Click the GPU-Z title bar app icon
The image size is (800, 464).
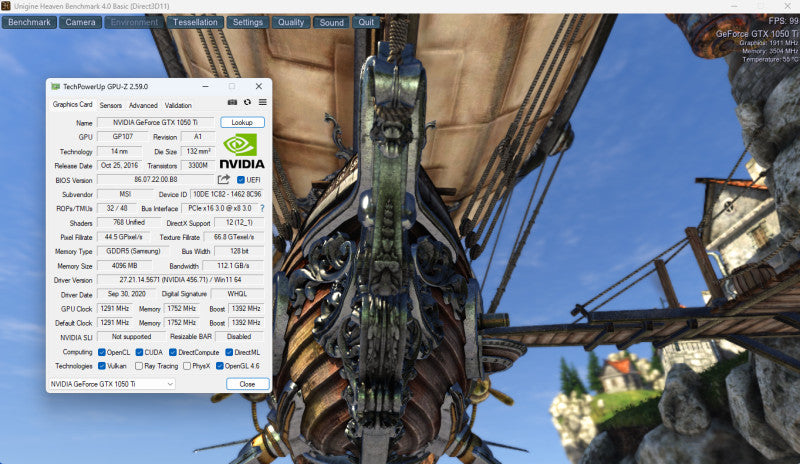pyautogui.click(x=55, y=86)
